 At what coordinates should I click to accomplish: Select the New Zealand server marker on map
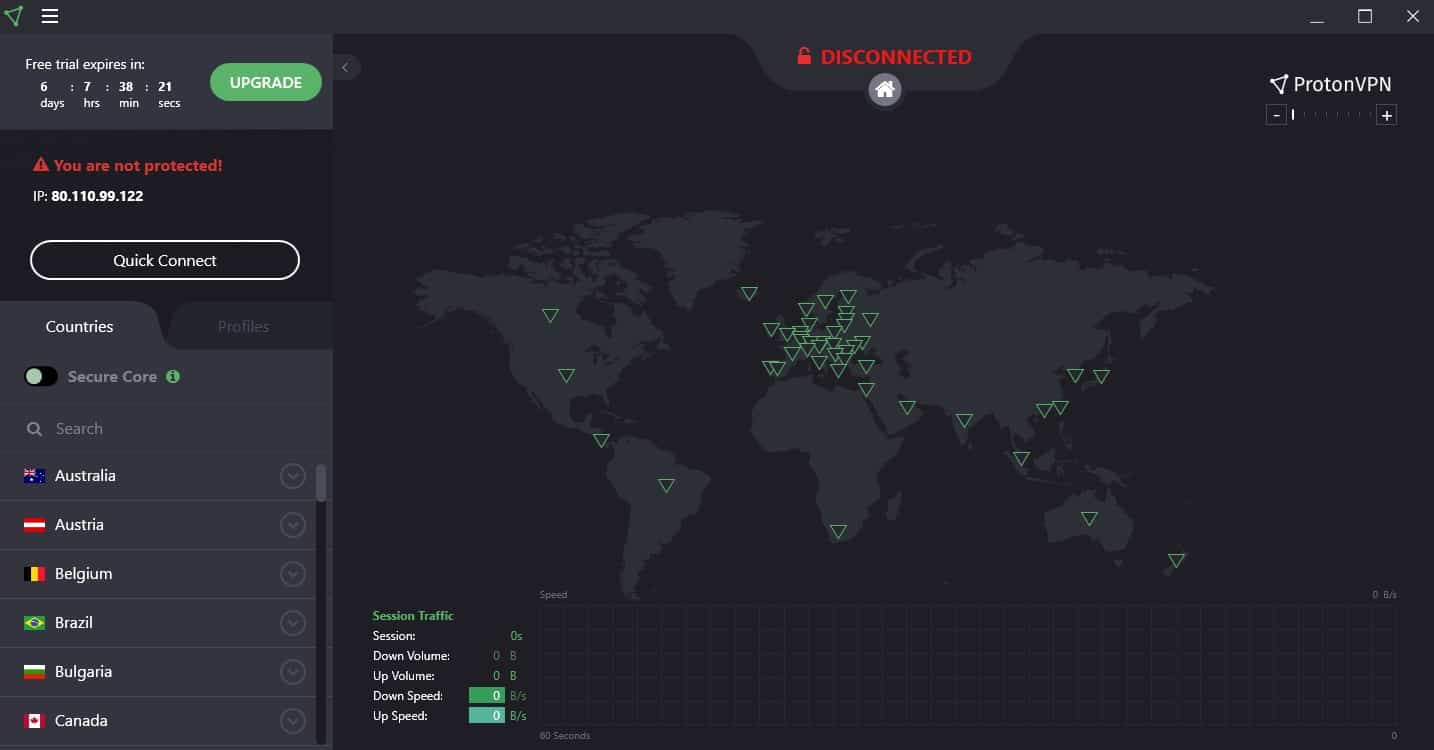(x=1177, y=560)
